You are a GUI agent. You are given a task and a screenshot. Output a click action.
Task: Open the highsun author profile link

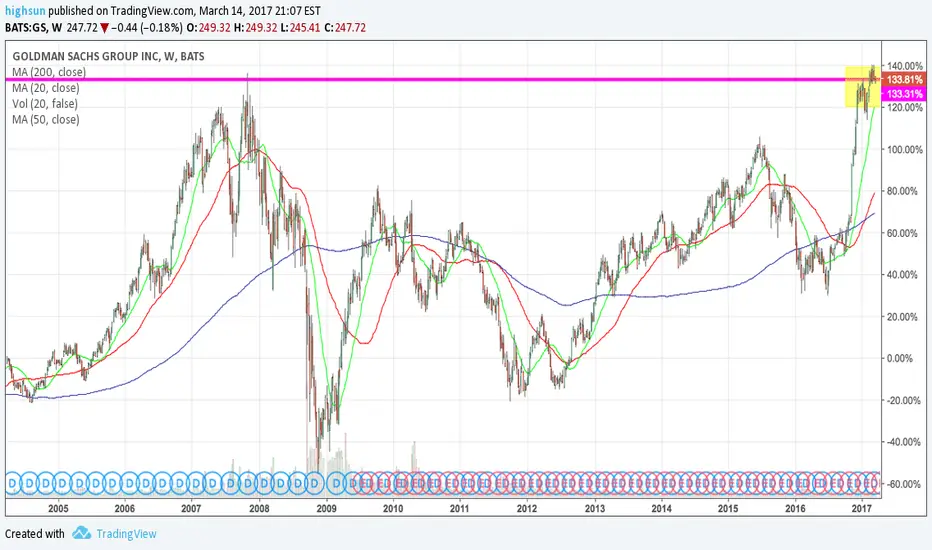25,11
